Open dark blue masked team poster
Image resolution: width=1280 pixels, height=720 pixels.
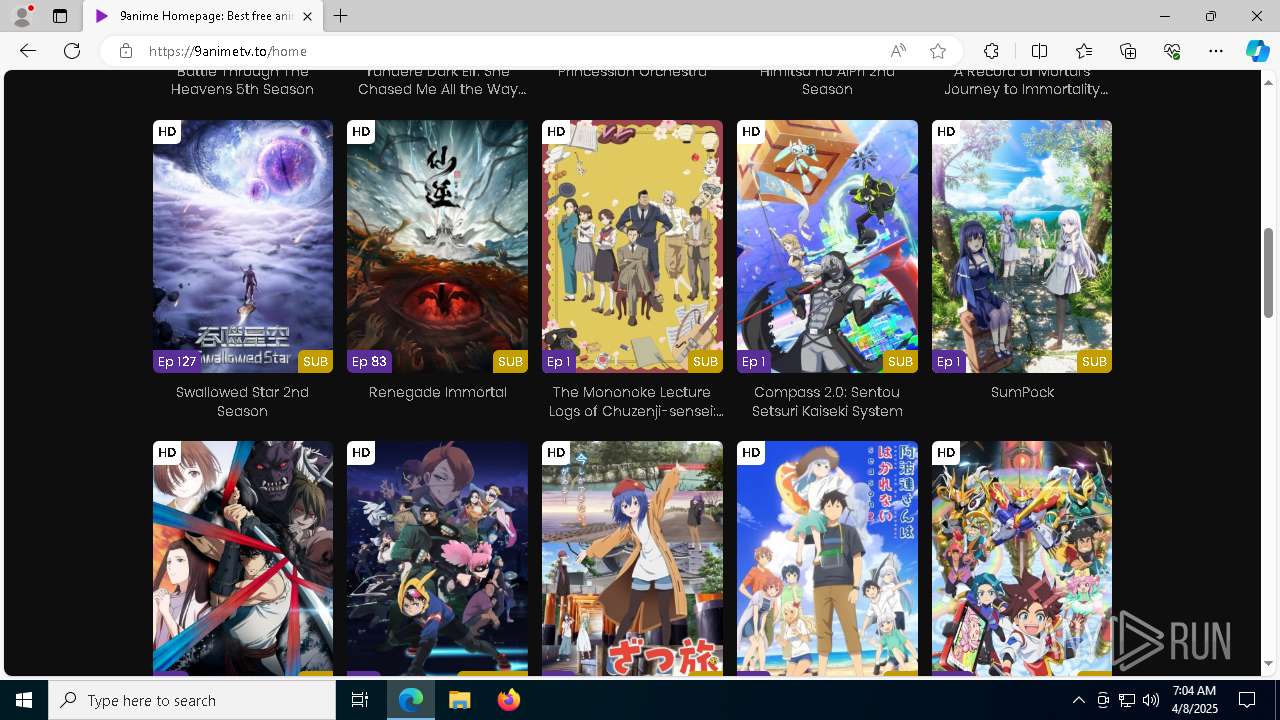coord(437,558)
